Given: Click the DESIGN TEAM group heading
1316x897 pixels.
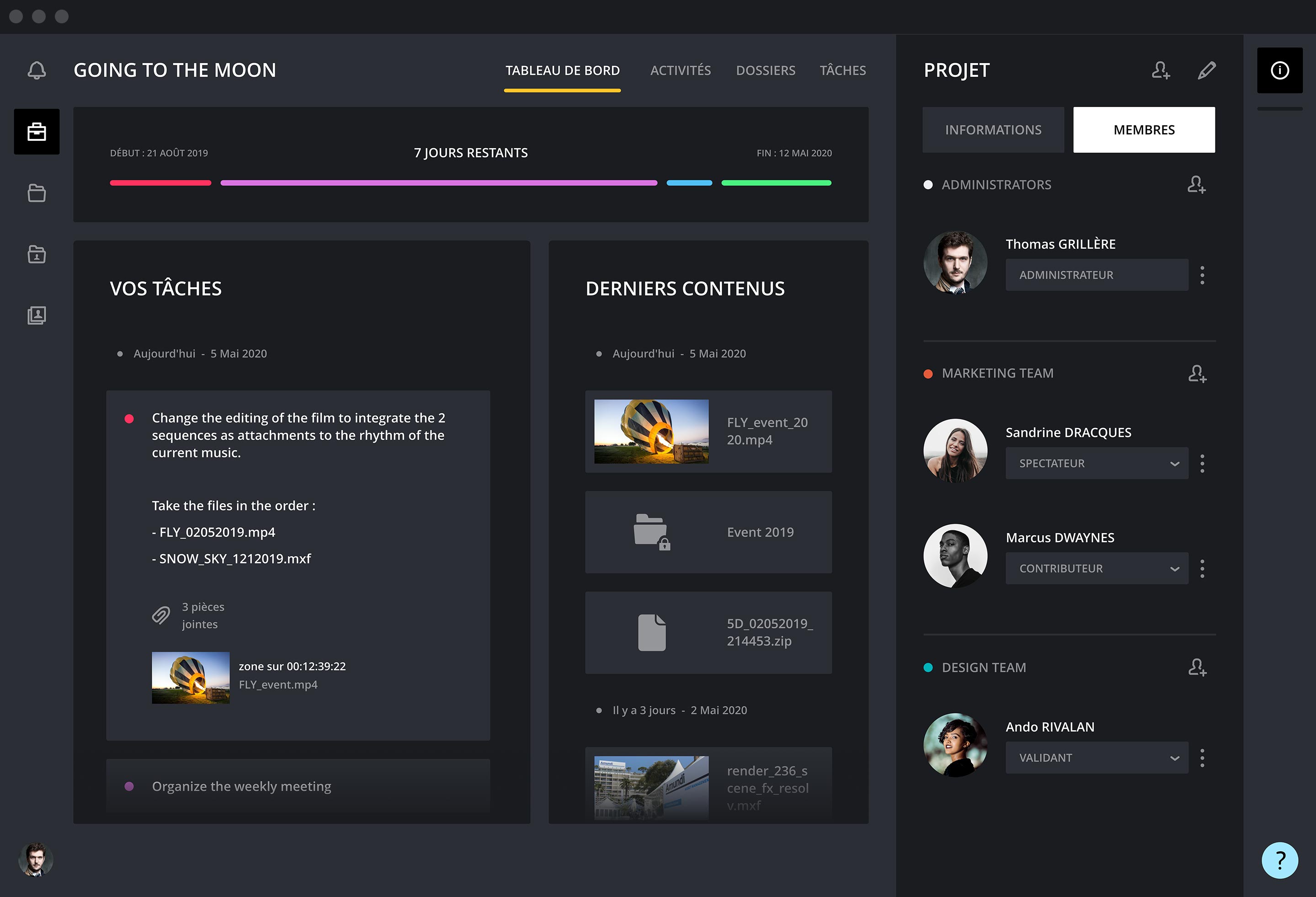Looking at the screenshot, I should click(x=984, y=667).
